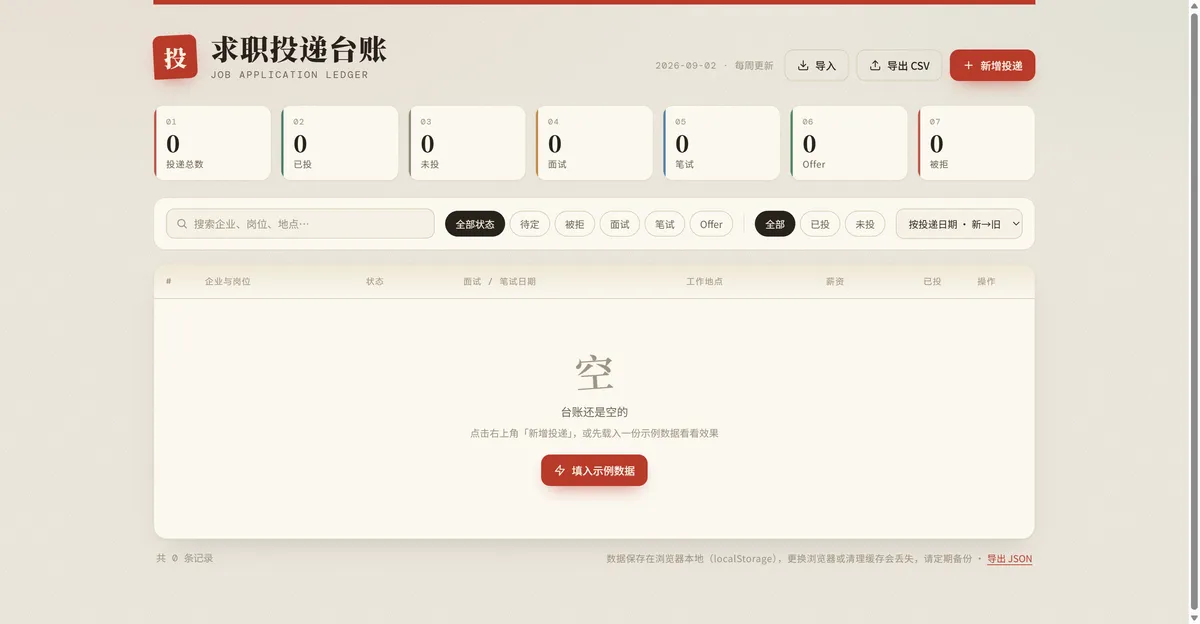Viewport: 1200px width, 624px height.
Task: Filter by 面试 status chip
Action: click(620, 224)
